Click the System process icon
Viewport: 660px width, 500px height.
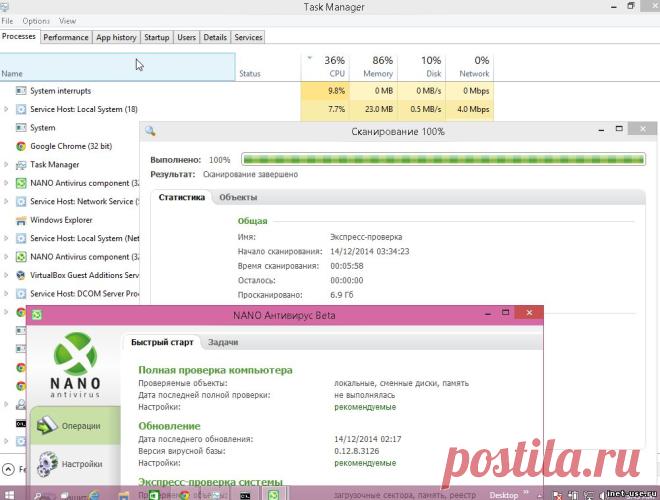pyautogui.click(x=21, y=128)
